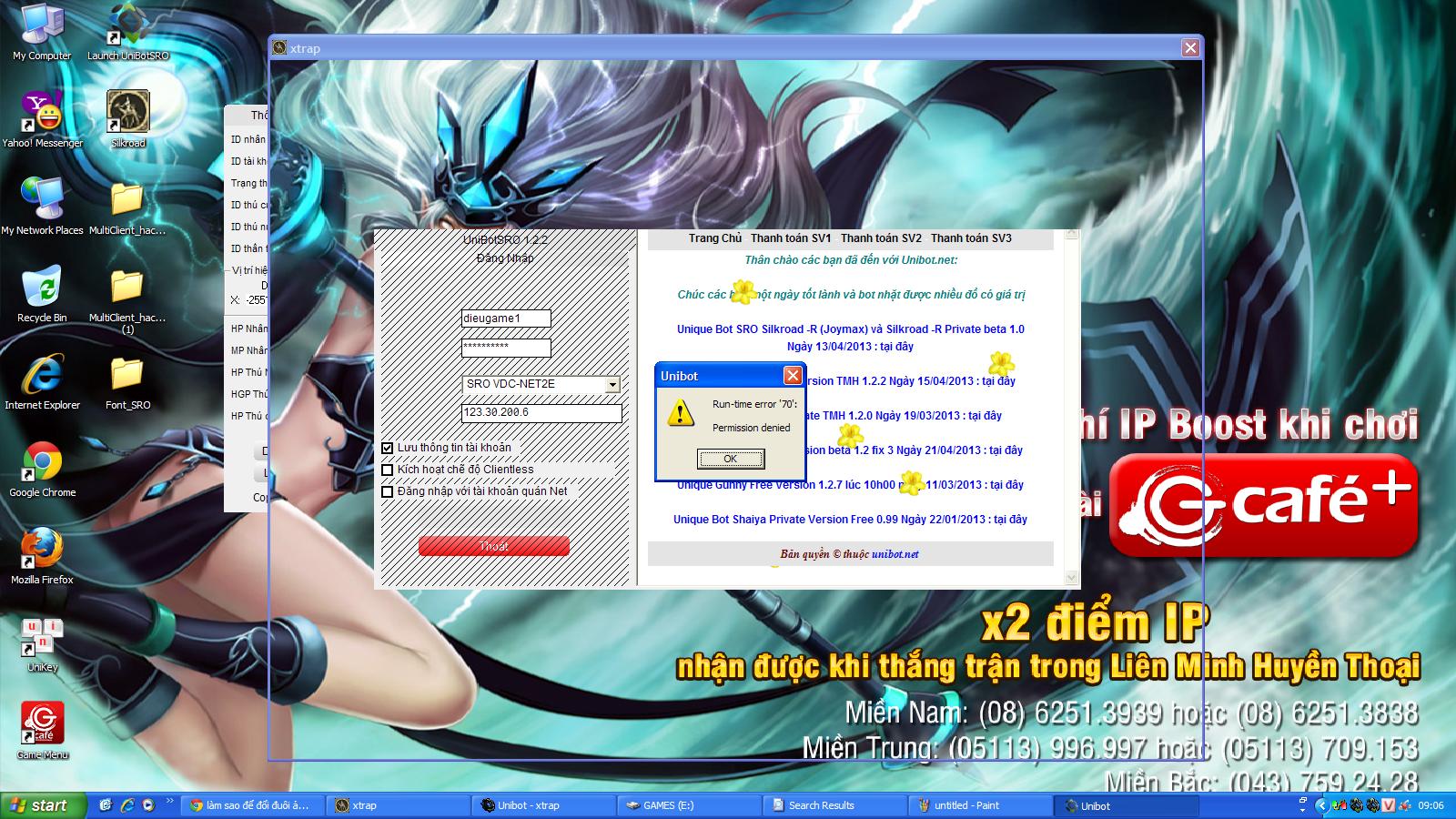Open the My Computer desktop icon

[42, 32]
